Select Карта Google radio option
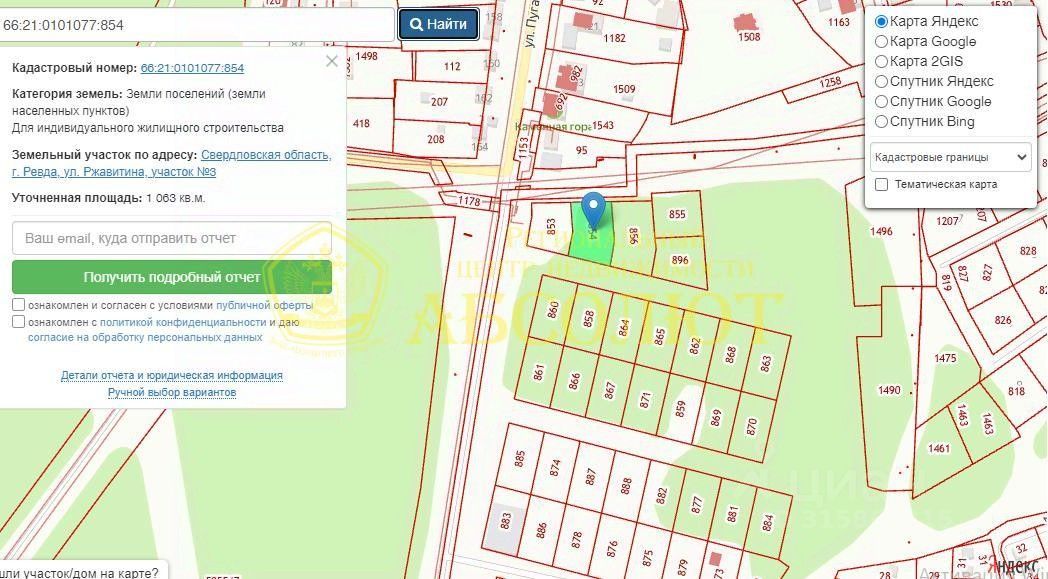 [x=882, y=41]
